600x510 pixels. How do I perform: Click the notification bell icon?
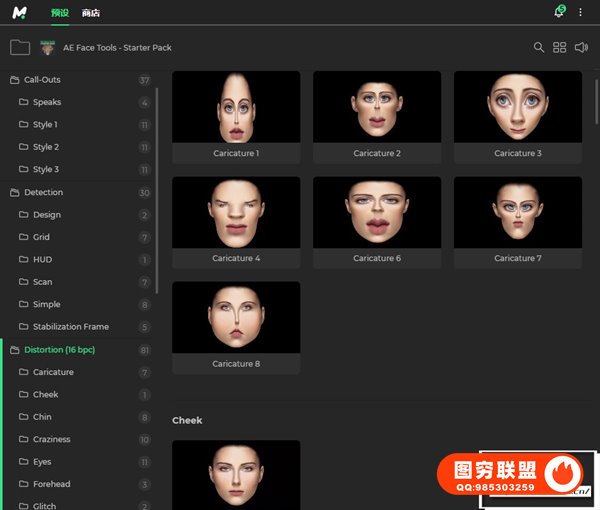click(x=559, y=12)
